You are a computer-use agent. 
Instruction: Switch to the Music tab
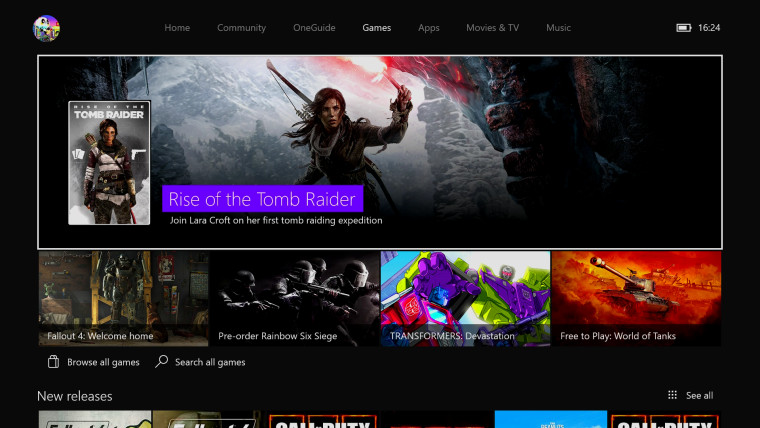coord(558,28)
